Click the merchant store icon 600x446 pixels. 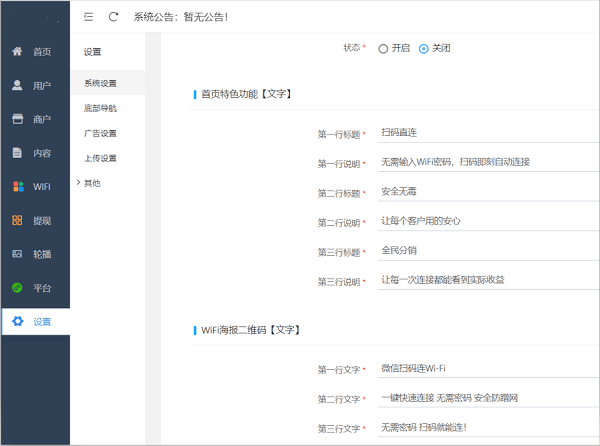click(17, 119)
